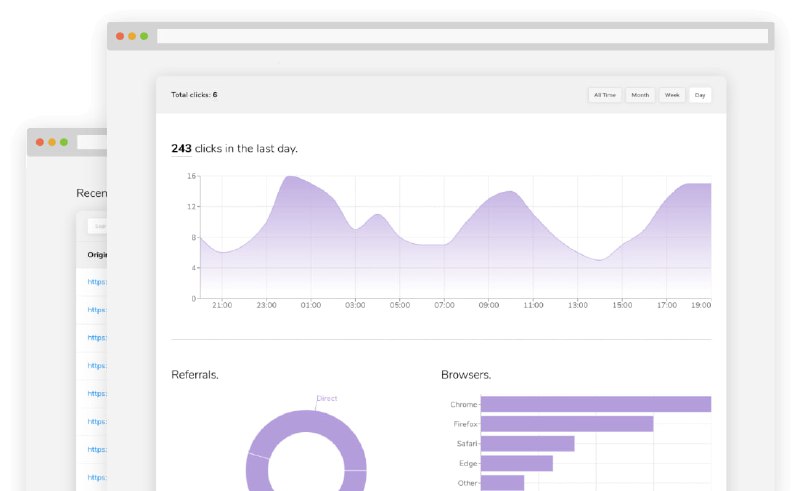Click the search field in the back window
Screen dimensions: 800x491
[x=98, y=226]
